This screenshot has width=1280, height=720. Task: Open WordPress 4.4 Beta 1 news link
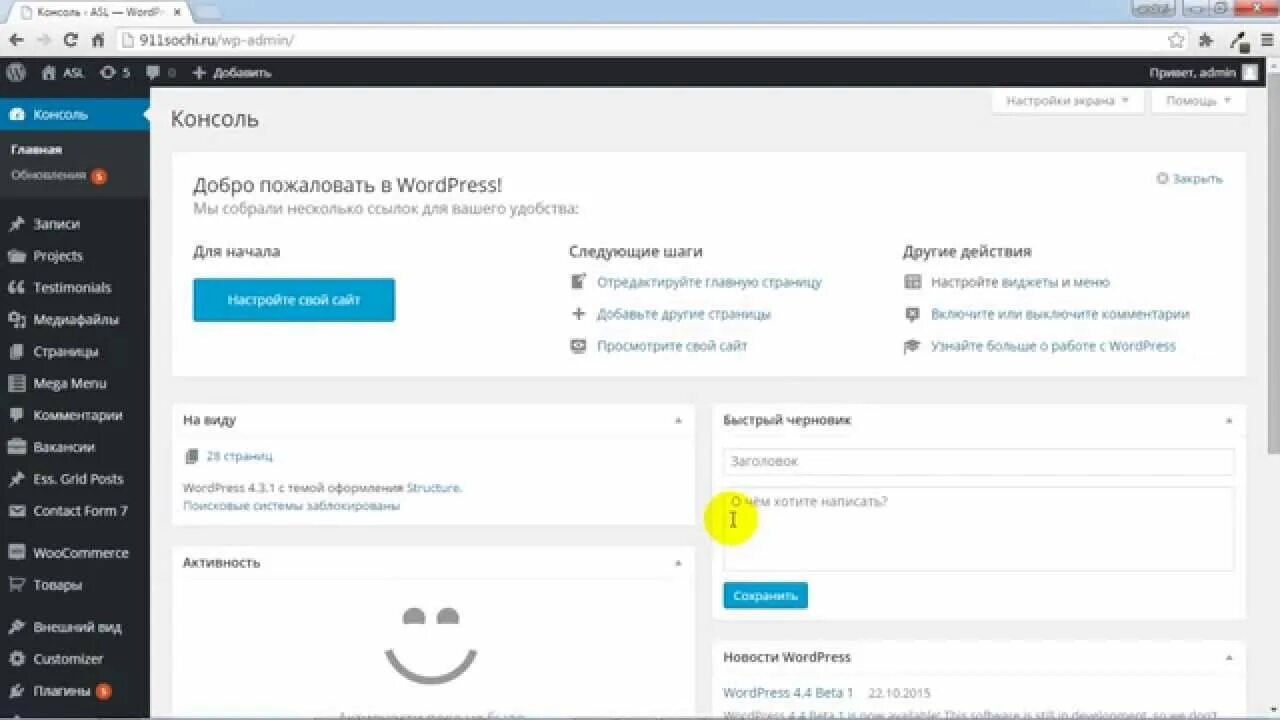coord(788,692)
